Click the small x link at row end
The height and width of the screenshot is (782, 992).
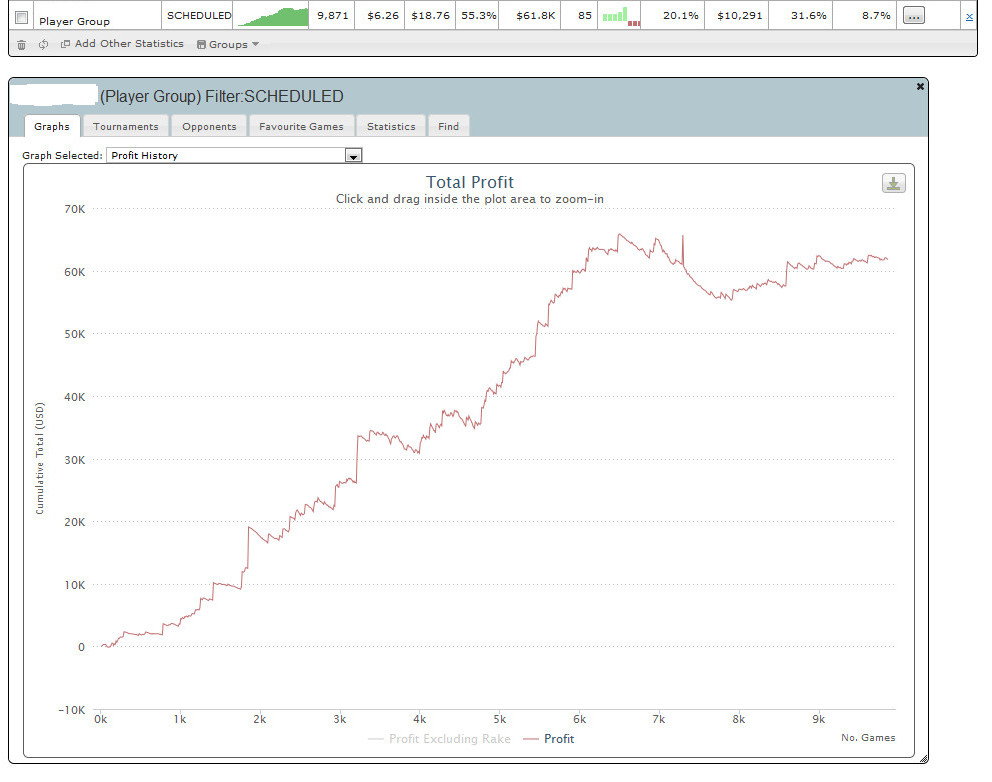[x=968, y=17]
